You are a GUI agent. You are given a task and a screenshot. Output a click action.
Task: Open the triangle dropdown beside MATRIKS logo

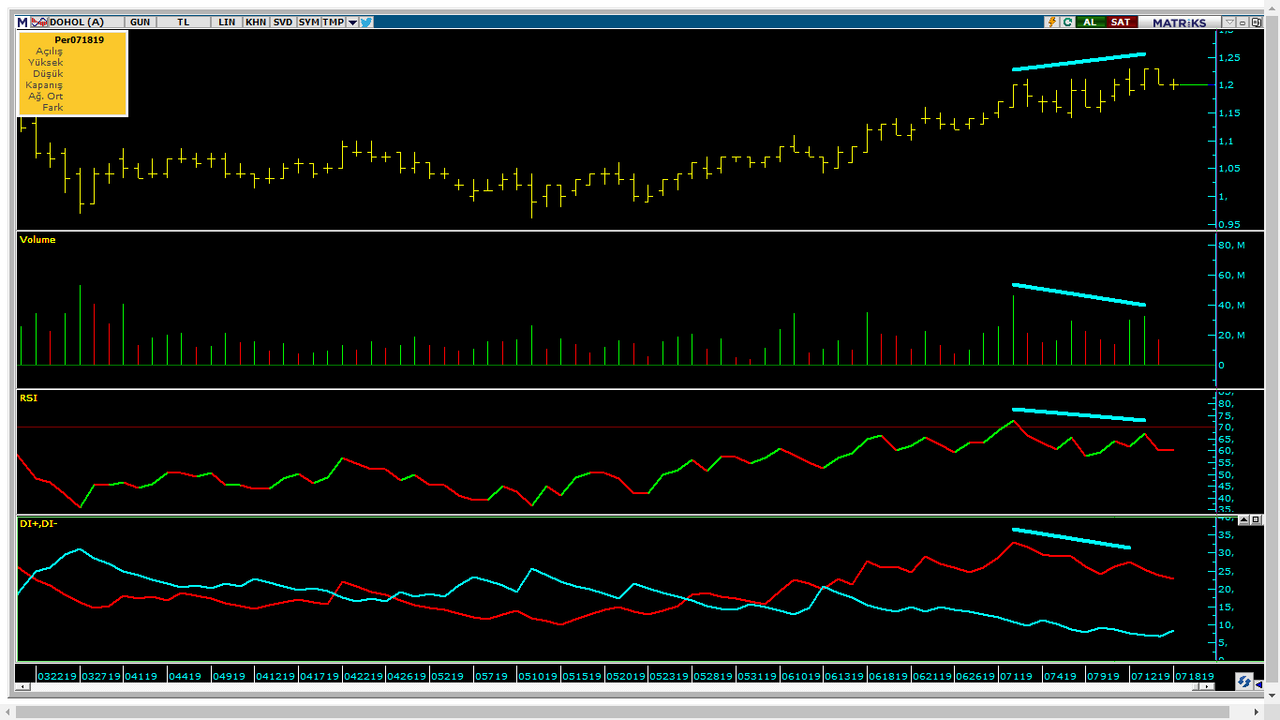tap(1230, 22)
